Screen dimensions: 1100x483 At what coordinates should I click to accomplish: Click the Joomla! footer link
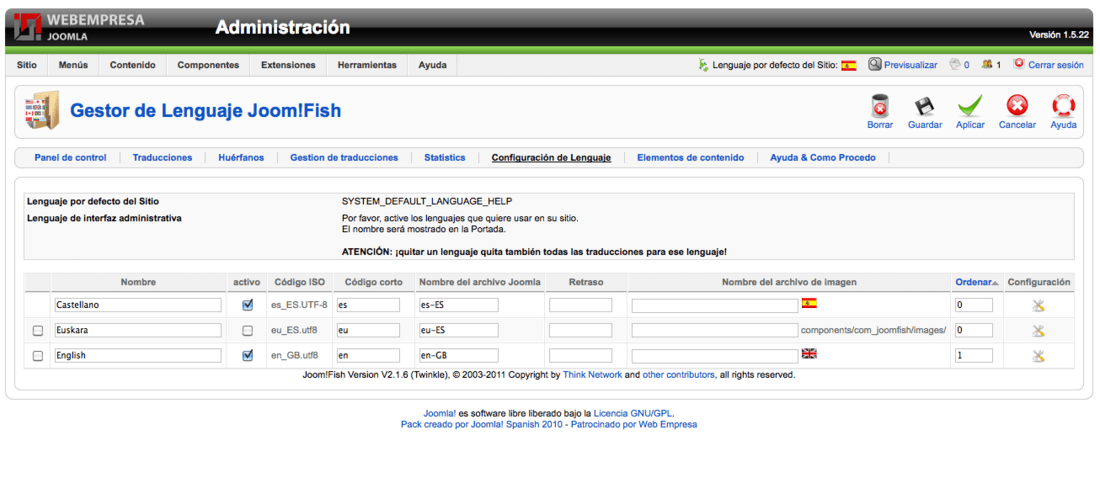click(x=439, y=413)
